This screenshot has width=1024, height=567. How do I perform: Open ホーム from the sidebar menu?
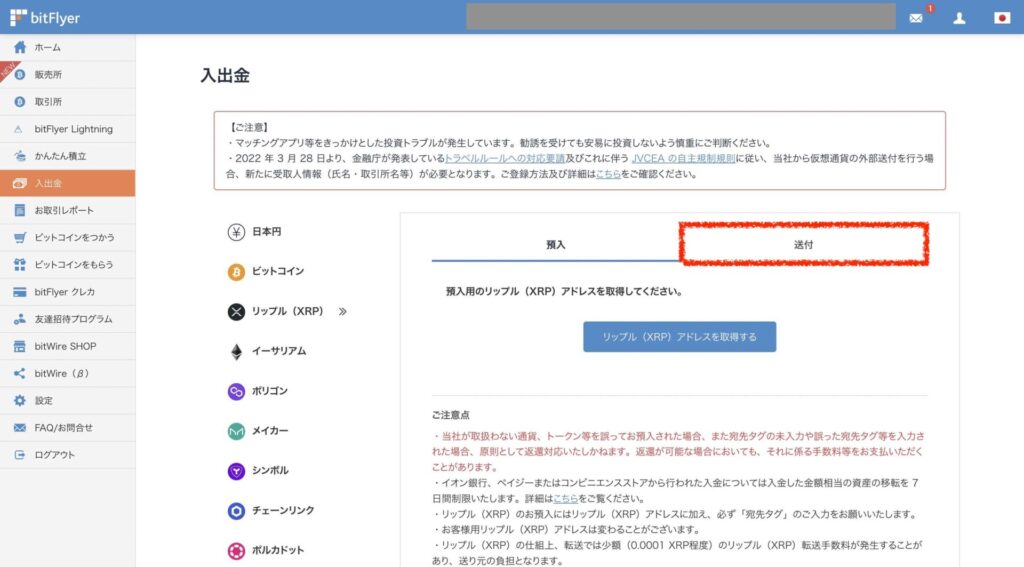[x=68, y=47]
